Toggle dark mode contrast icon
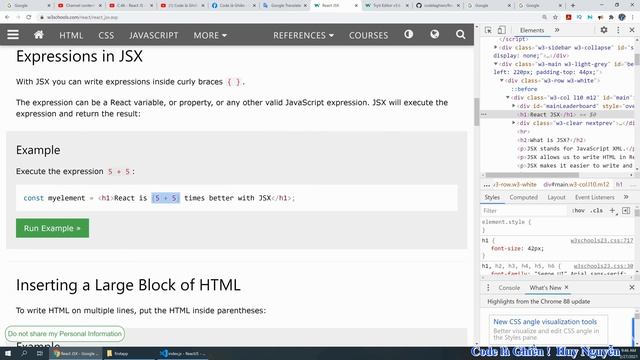This screenshot has height=360, width=640. (x=409, y=34)
